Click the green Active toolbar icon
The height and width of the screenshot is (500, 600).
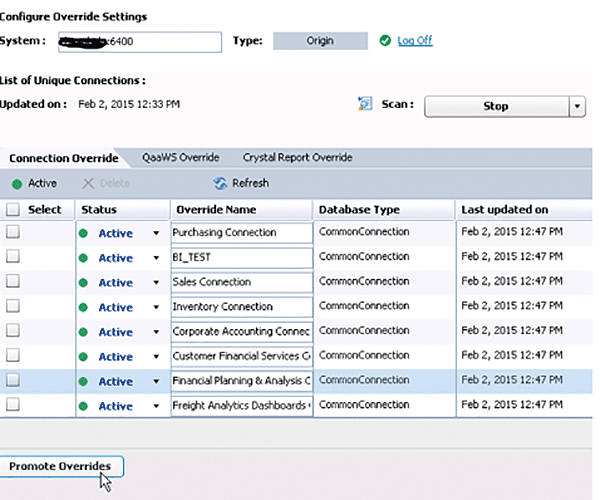17,183
